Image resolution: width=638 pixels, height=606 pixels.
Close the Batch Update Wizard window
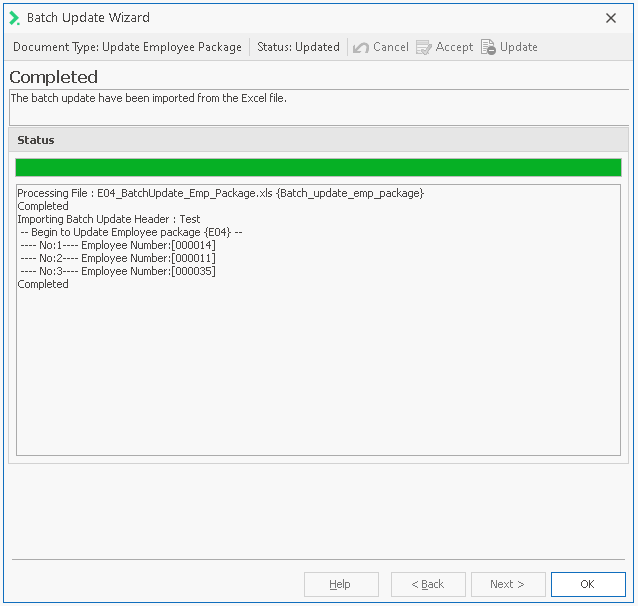[x=611, y=17]
